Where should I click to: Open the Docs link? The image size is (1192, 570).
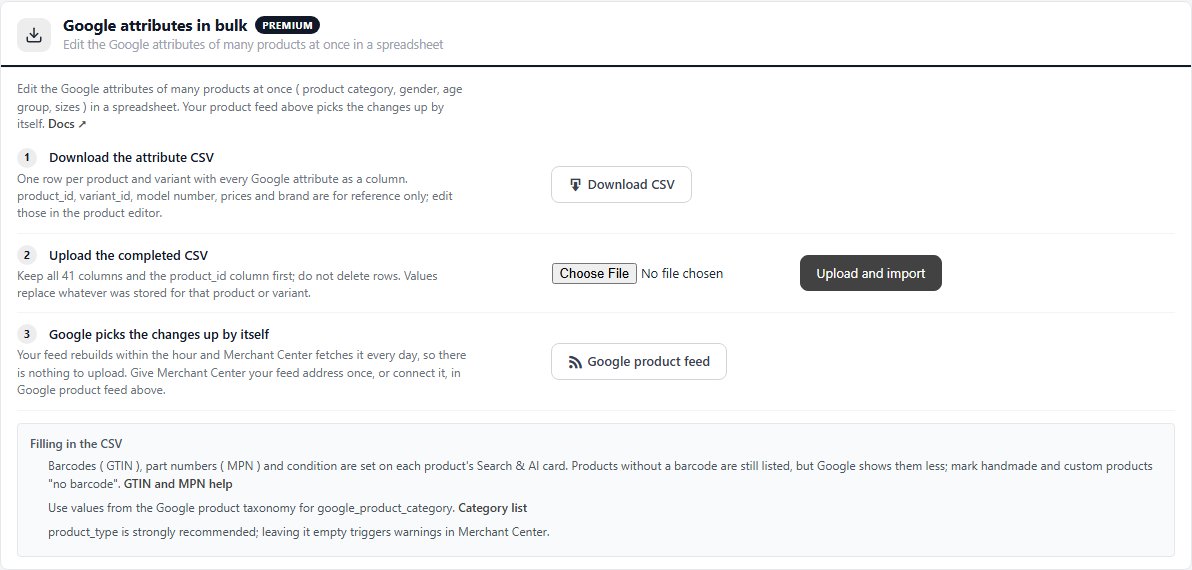68,124
